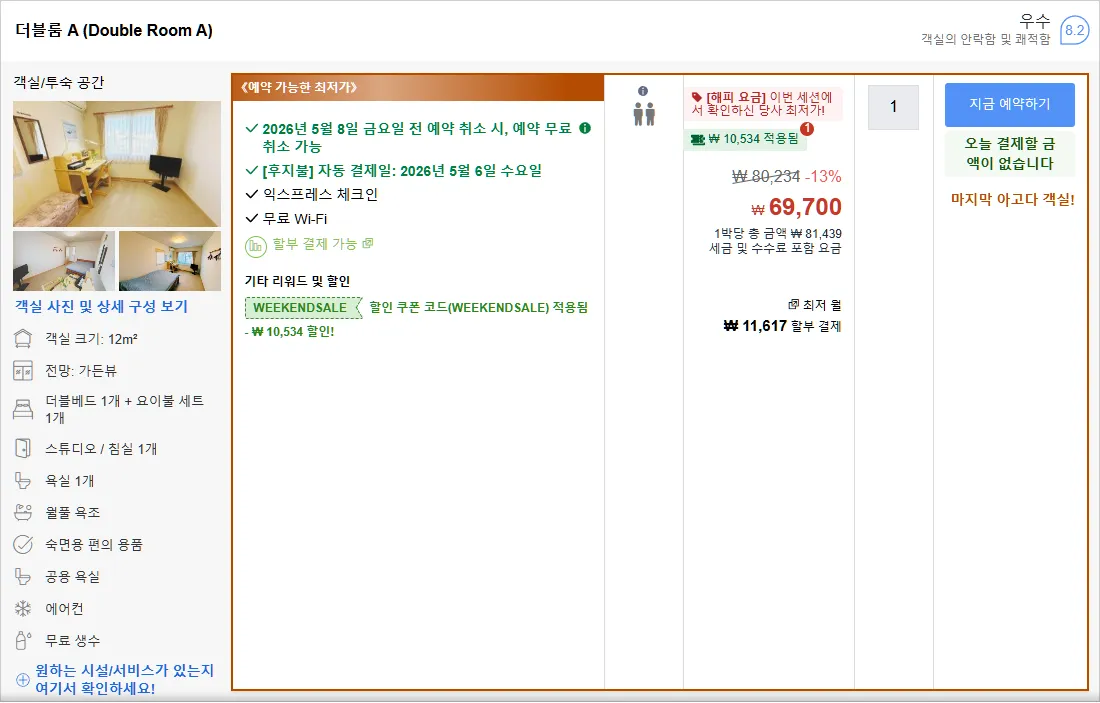Viewport: 1100px width, 703px height.
Task: Click the 지금 예약하기 button
Action: (1009, 105)
